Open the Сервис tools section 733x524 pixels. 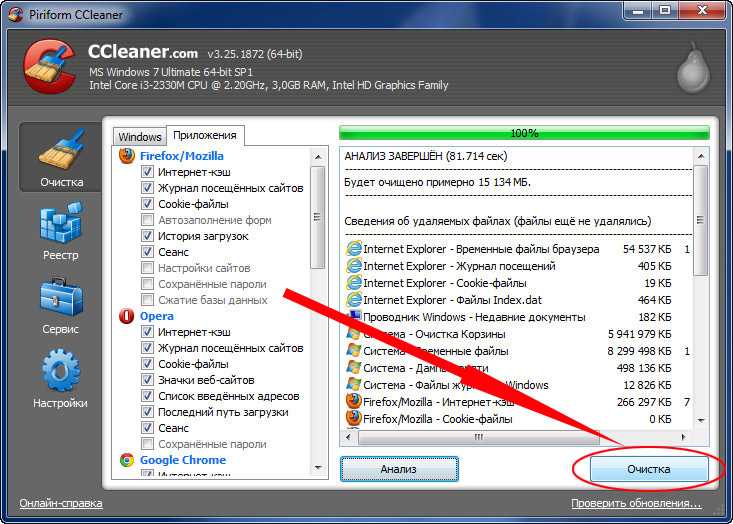61,306
